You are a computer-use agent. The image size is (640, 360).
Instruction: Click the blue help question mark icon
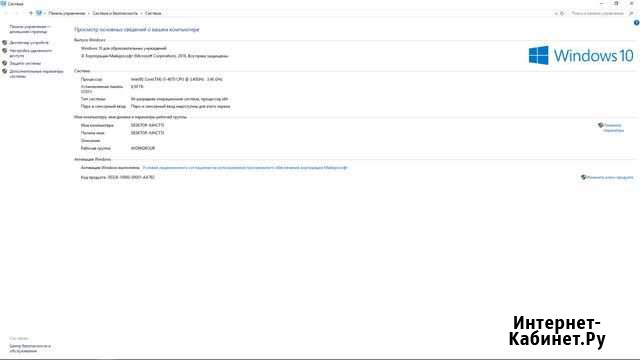pos(636,23)
